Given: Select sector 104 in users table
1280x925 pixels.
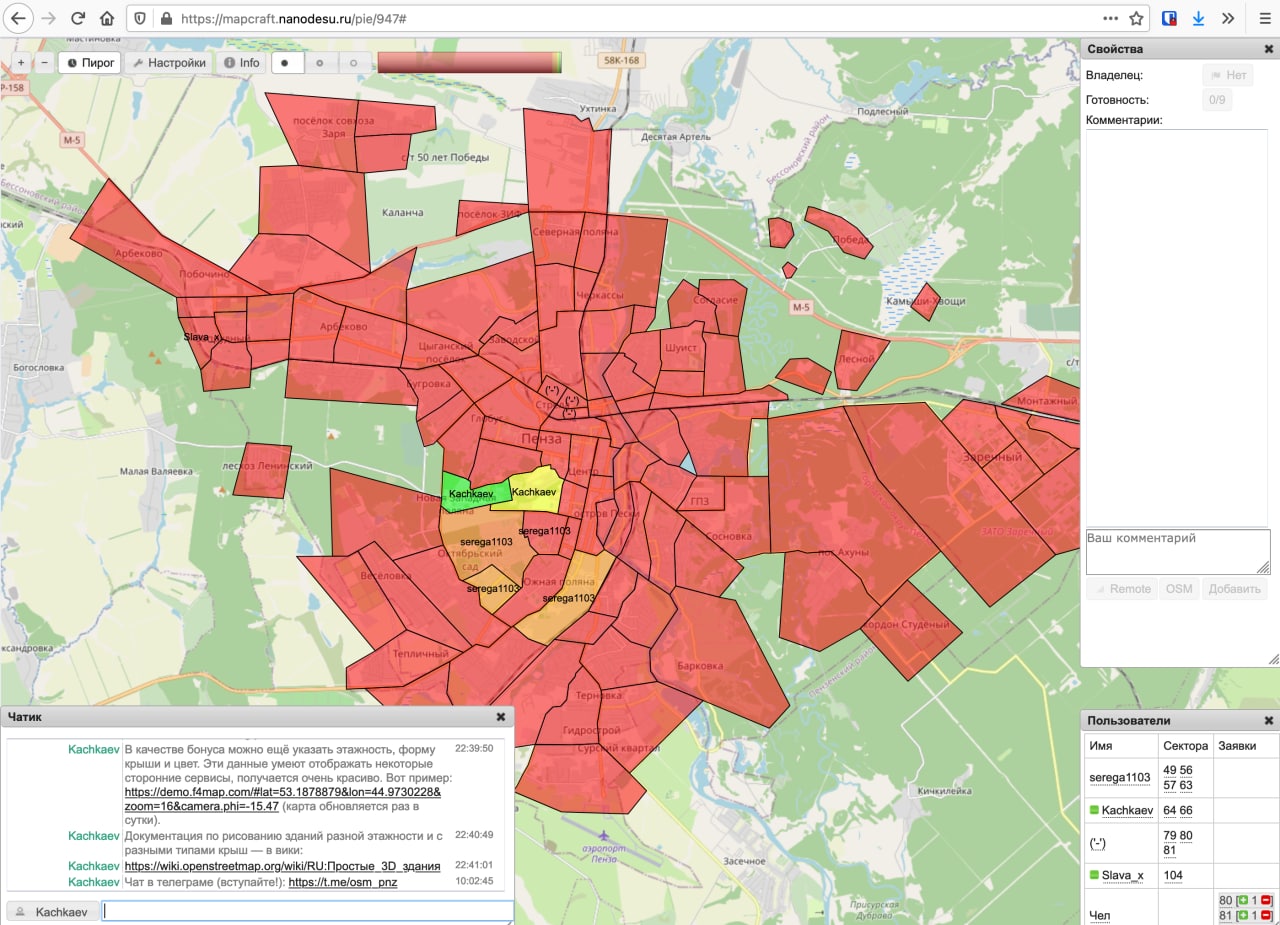Looking at the screenshot, I should tap(1173, 875).
